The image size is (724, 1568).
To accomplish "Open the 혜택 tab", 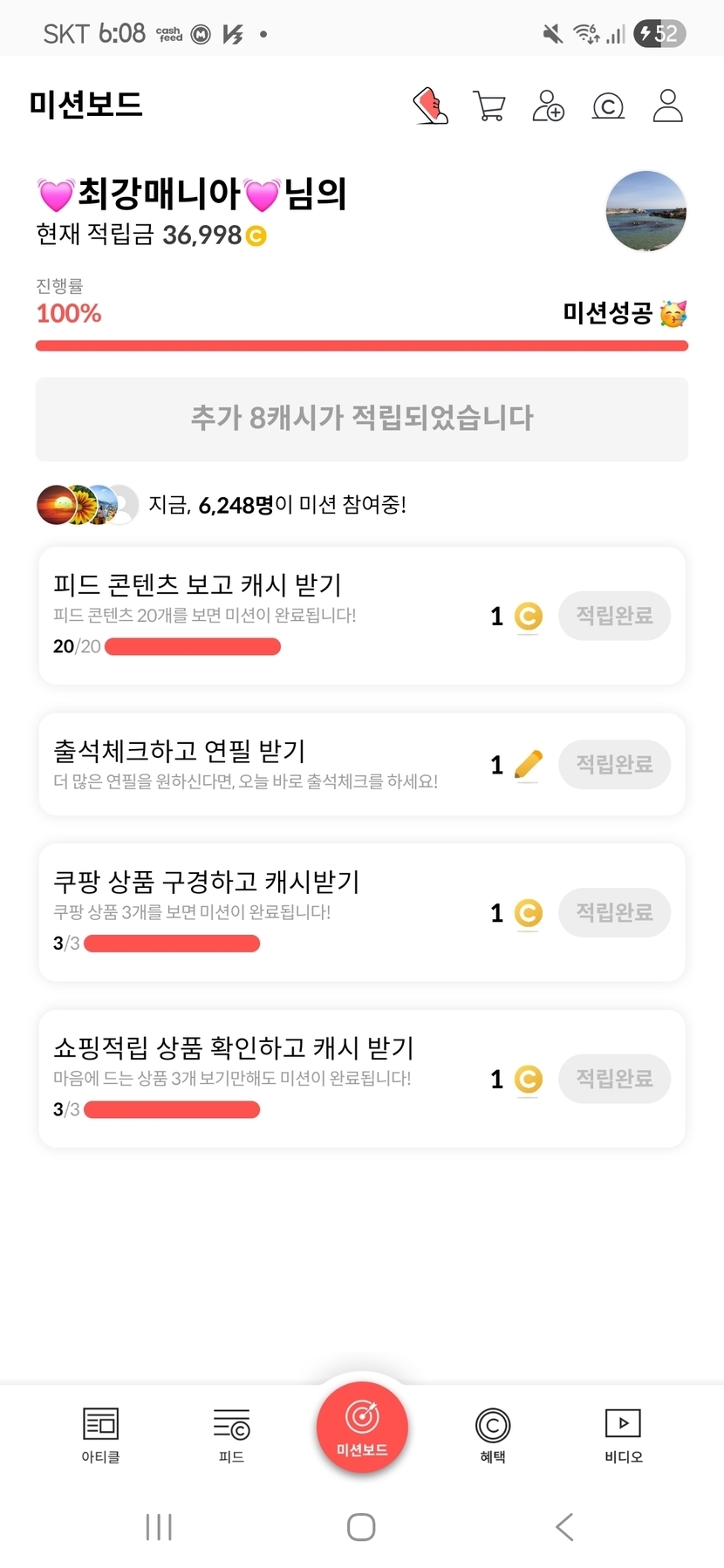I will point(493,1435).
